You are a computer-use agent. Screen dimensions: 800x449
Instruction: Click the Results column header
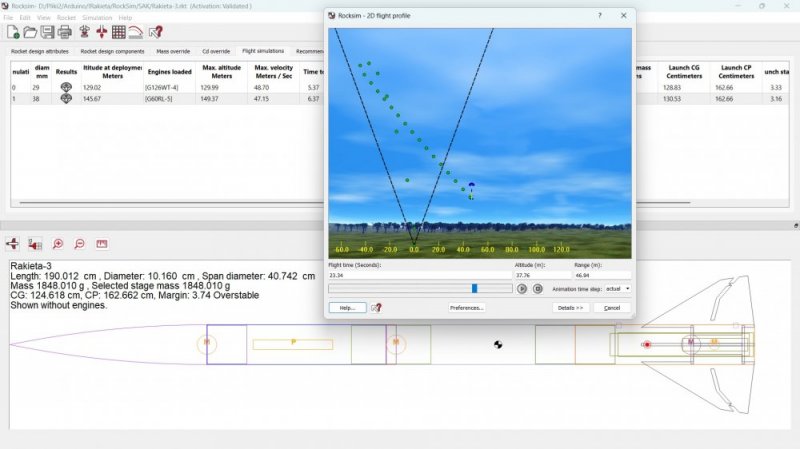coord(66,72)
